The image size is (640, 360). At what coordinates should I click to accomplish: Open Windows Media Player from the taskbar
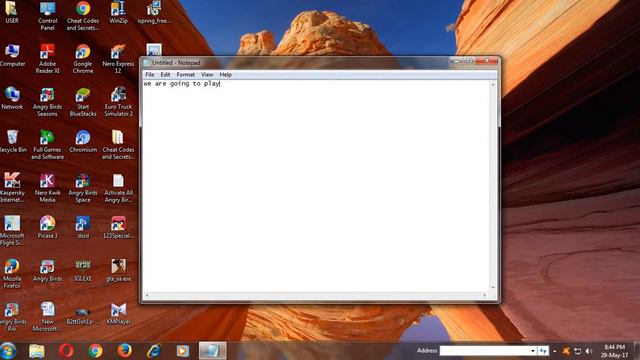[x=182, y=351]
